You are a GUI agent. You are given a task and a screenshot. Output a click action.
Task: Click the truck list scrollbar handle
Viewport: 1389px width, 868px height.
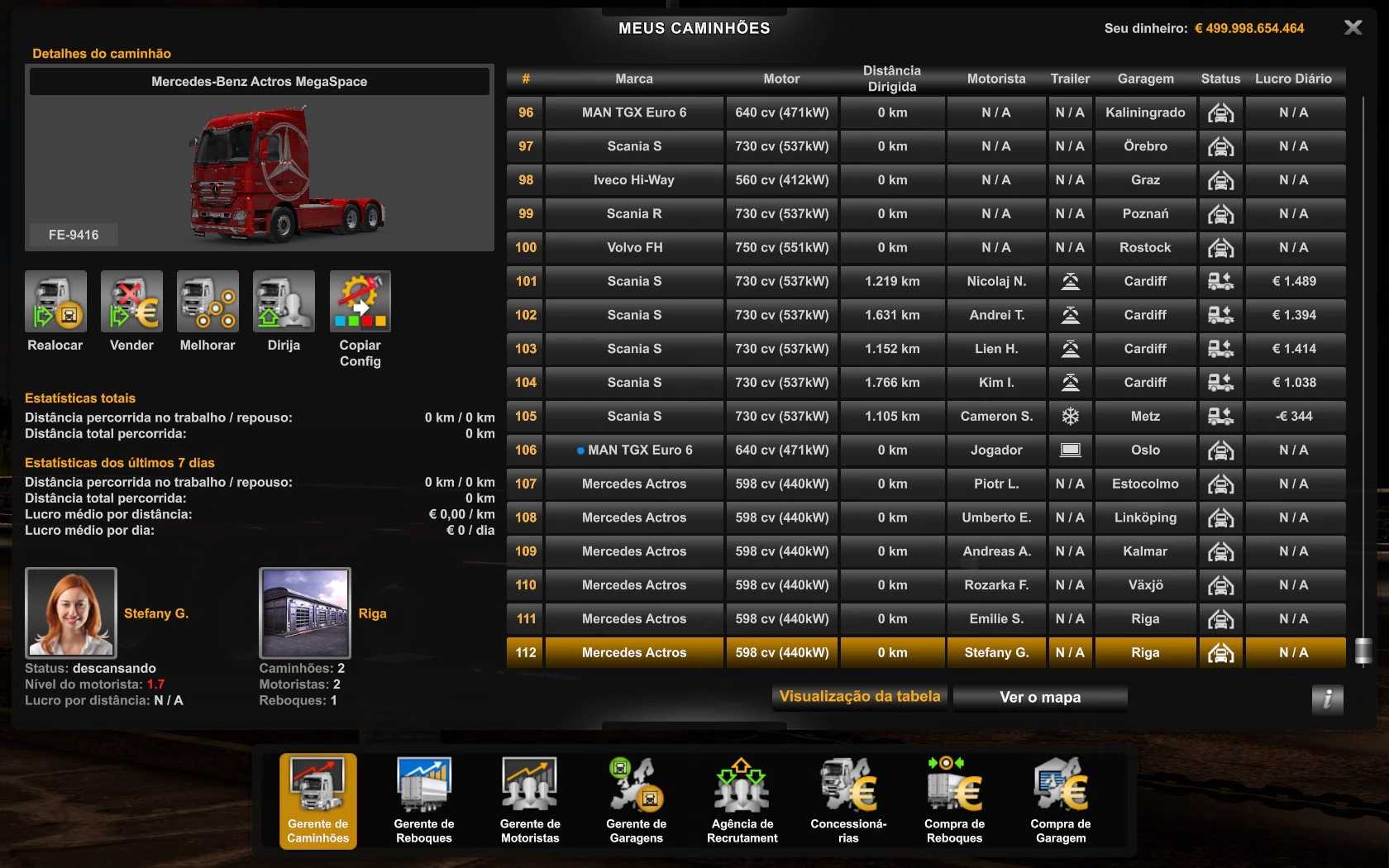[x=1363, y=651]
